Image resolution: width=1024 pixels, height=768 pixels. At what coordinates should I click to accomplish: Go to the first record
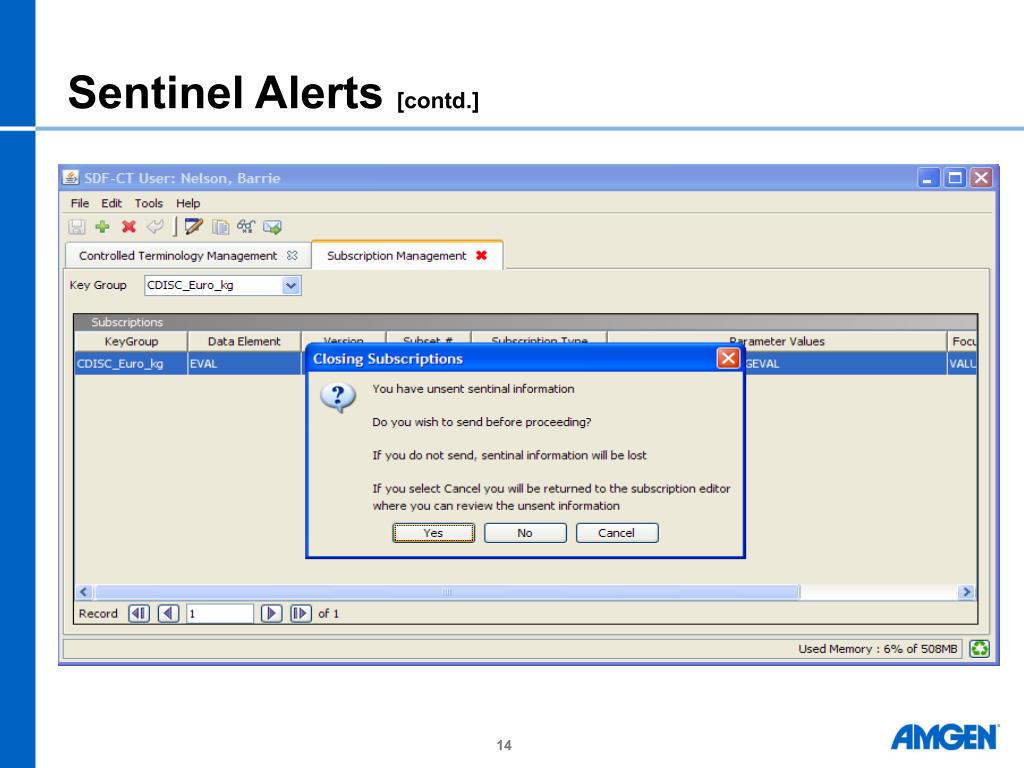[x=139, y=613]
